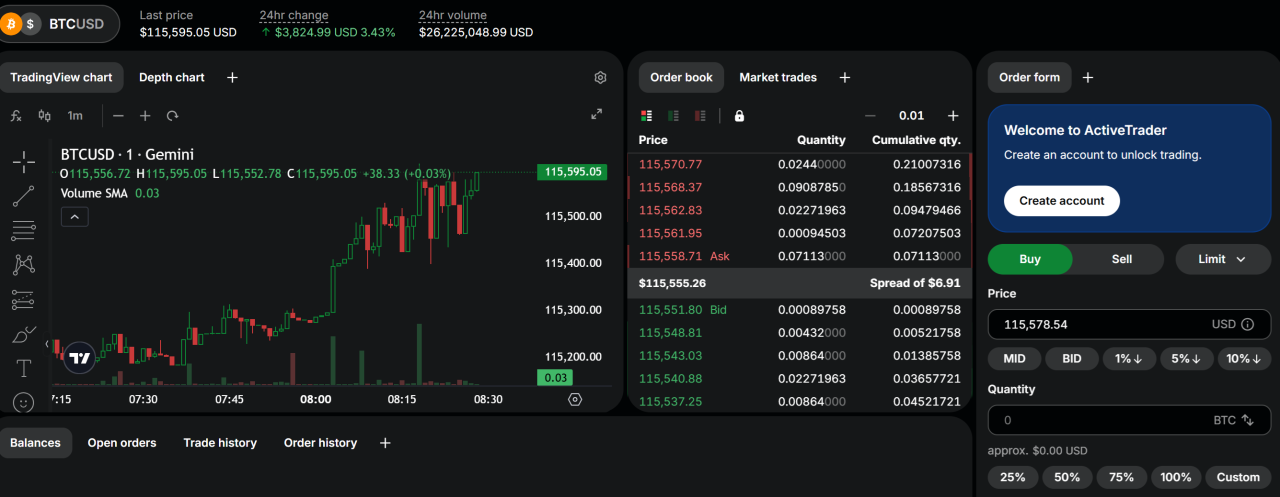Pick the text annotation tool
The width and height of the screenshot is (1280, 497).
(24, 368)
